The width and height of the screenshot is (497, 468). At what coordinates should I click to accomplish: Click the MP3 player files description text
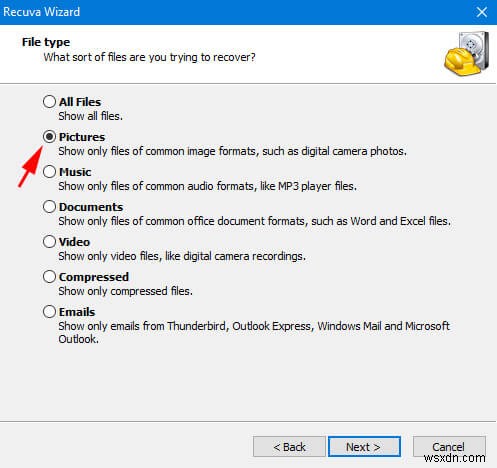click(x=208, y=186)
